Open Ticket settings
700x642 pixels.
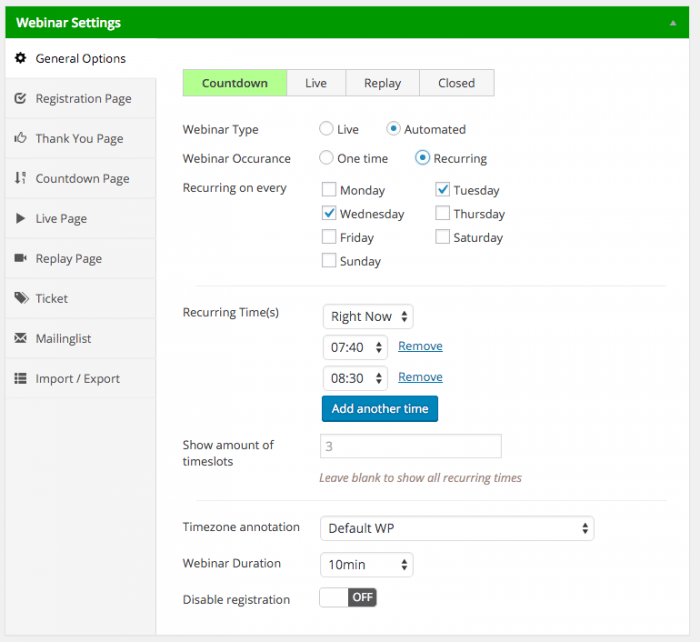81,298
